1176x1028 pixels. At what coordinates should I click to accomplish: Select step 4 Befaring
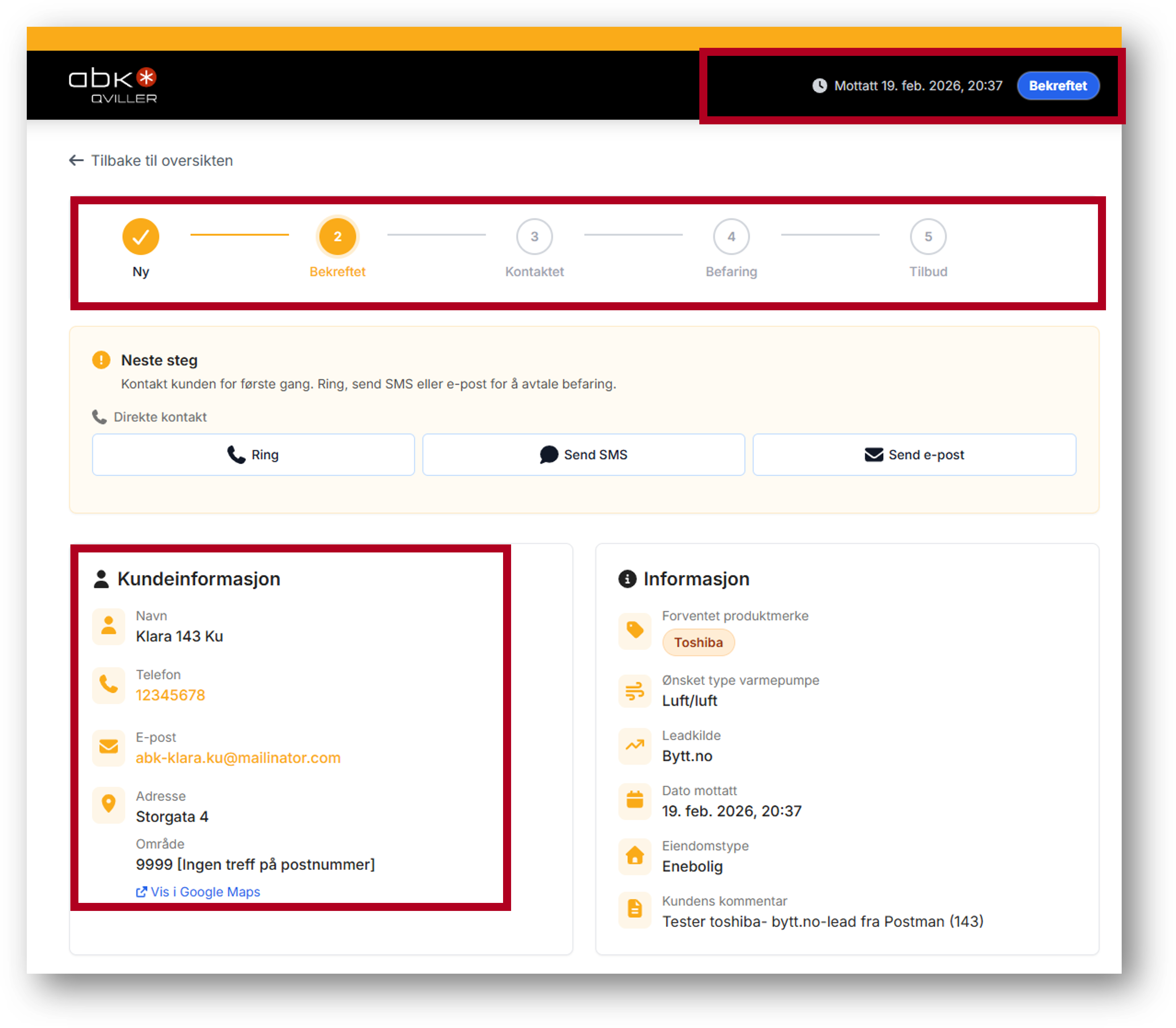pos(731,236)
